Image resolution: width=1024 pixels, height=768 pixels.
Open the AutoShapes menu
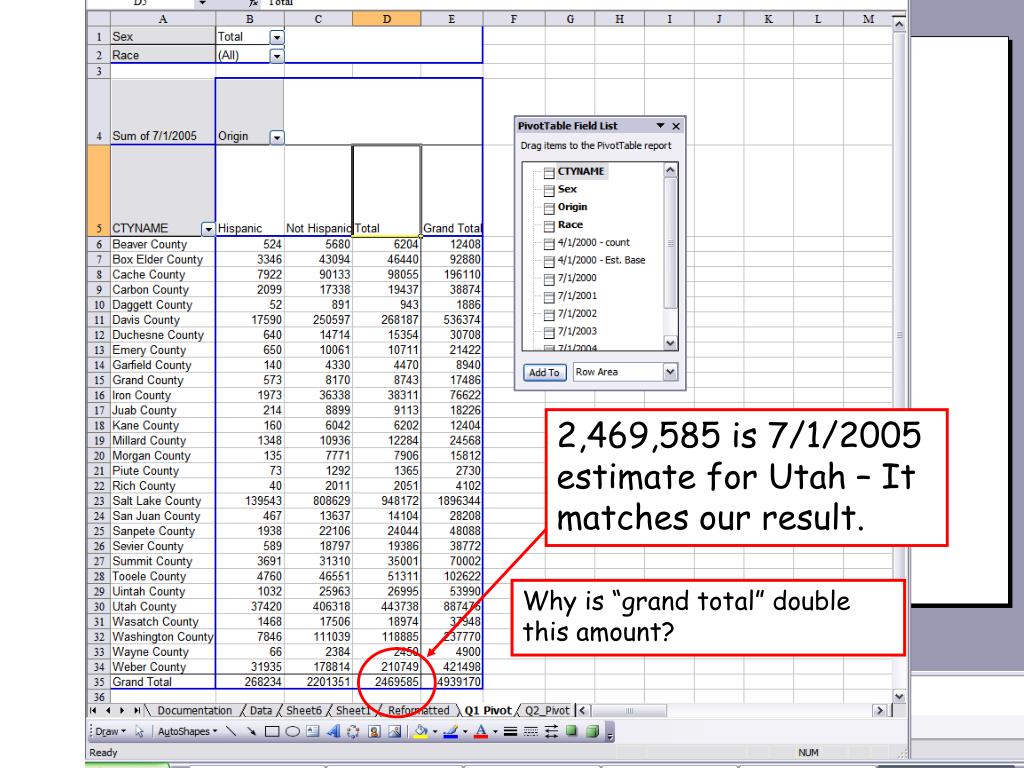tap(187, 731)
